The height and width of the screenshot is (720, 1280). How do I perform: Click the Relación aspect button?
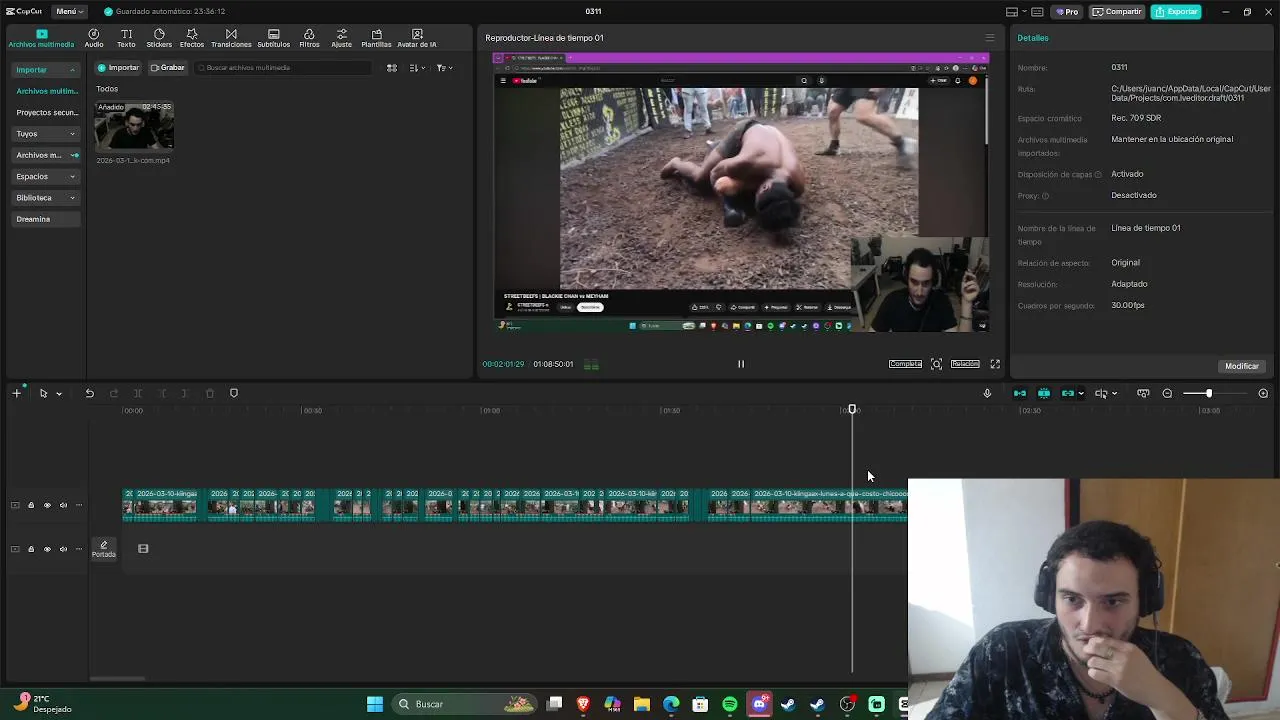(965, 364)
